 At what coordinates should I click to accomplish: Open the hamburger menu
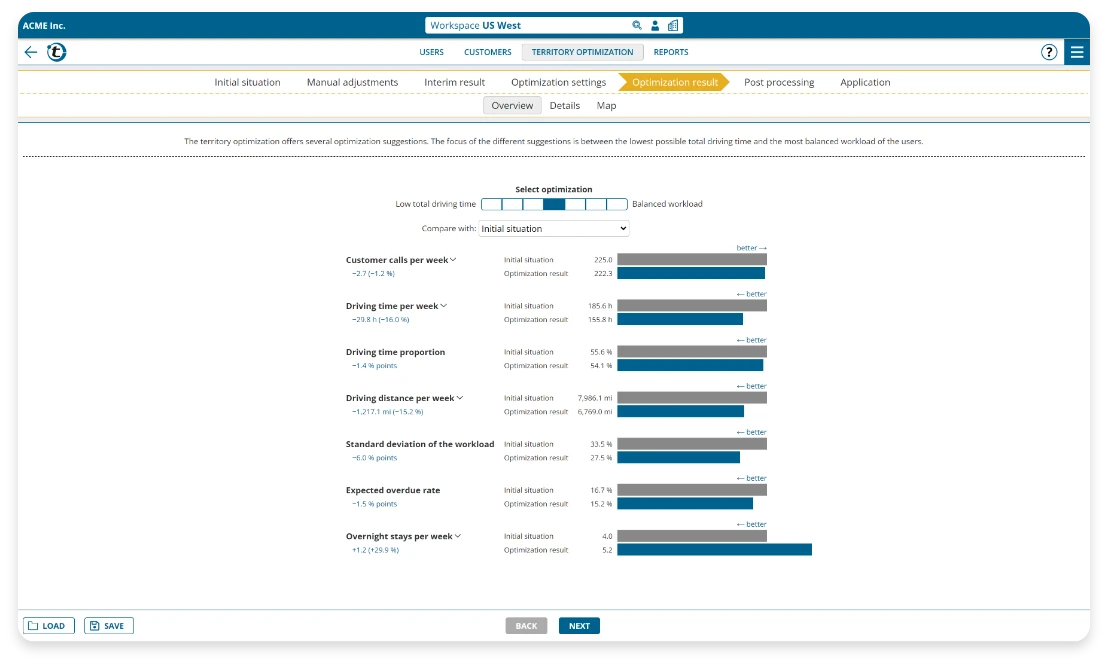click(1077, 52)
